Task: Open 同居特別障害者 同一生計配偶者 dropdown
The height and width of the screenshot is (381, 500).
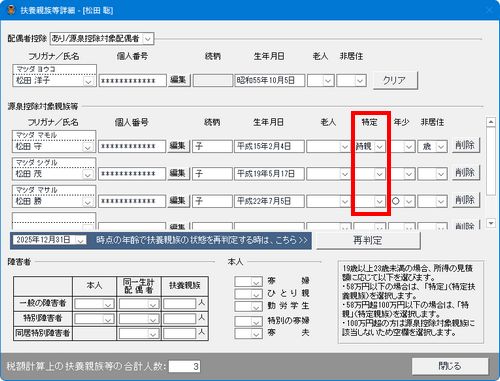Action: pyautogui.click(x=153, y=334)
